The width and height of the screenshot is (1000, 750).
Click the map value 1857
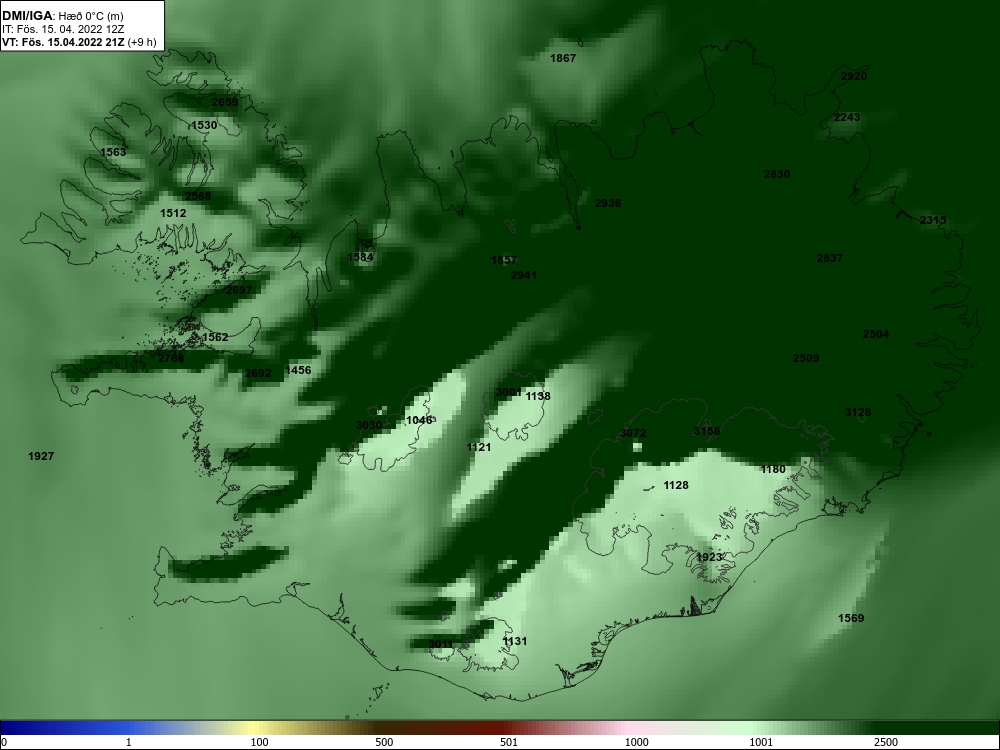(x=504, y=260)
